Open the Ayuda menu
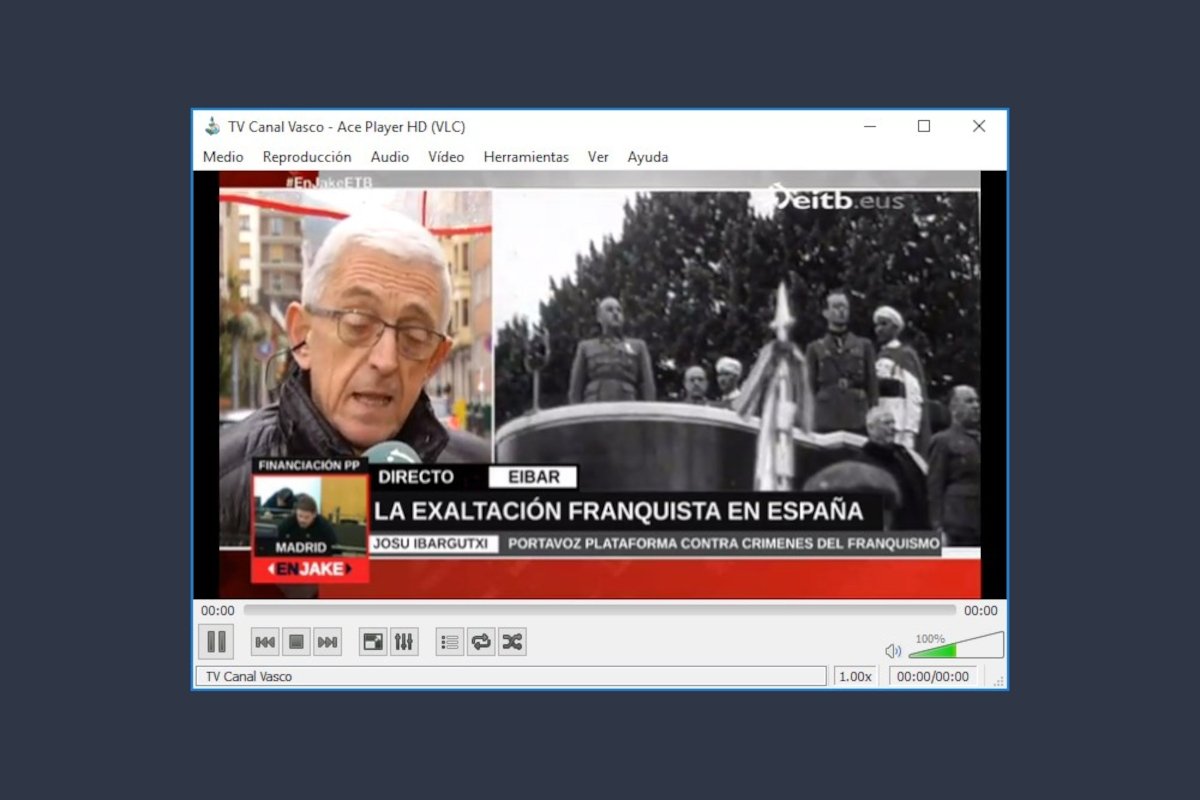Image resolution: width=1200 pixels, height=800 pixels. pos(648,157)
